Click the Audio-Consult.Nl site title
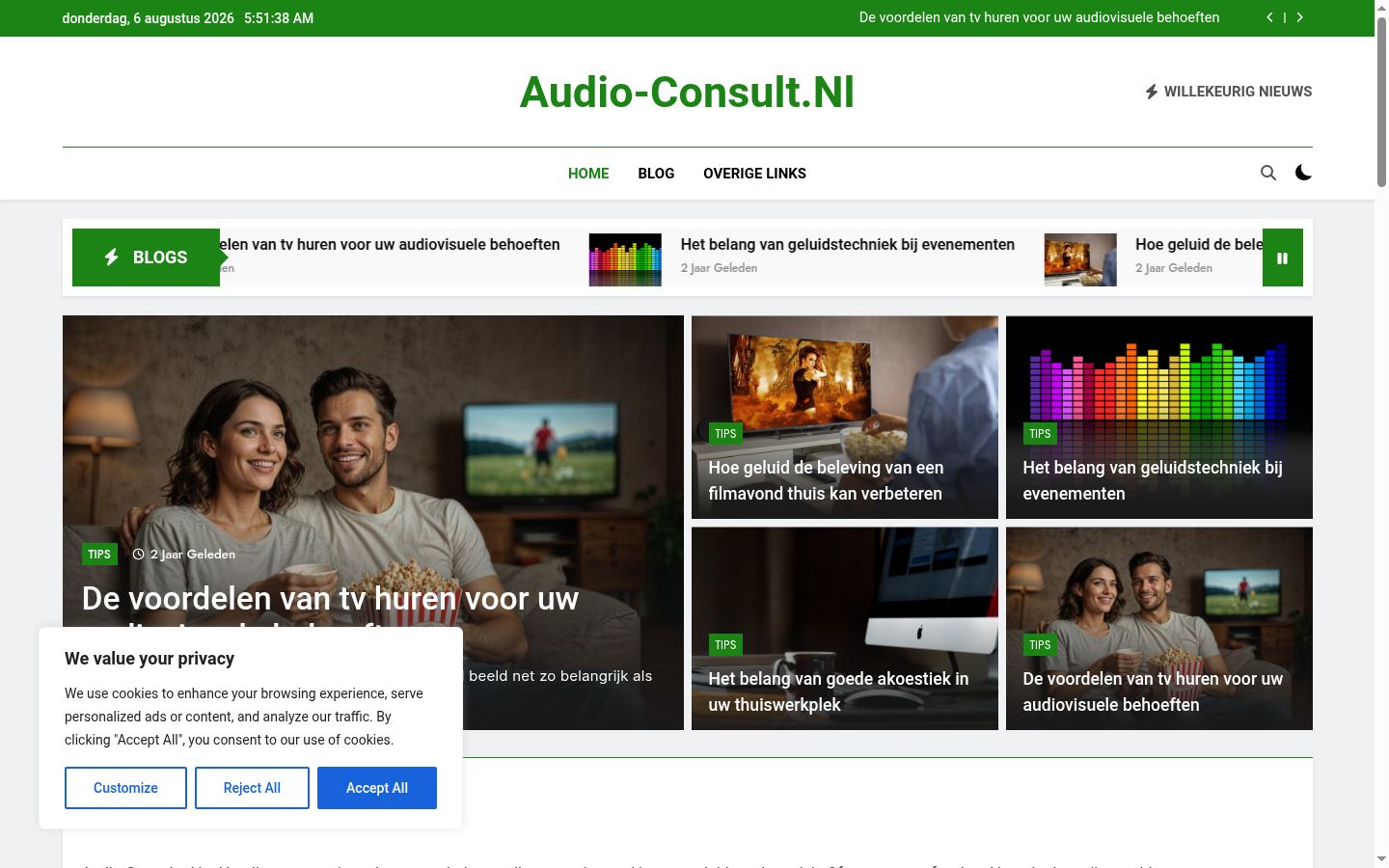 687,93
